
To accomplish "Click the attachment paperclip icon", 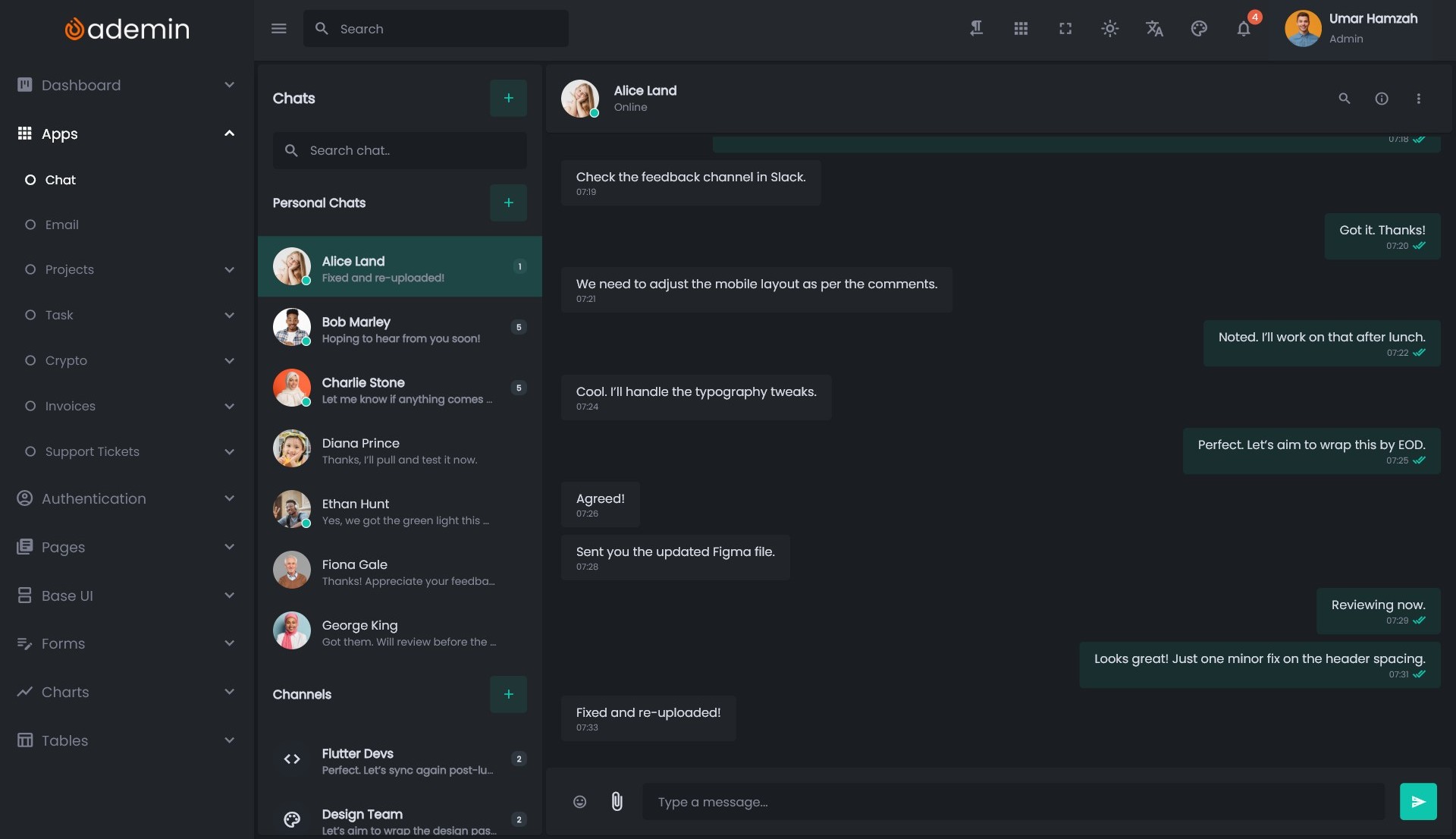I will click(x=617, y=802).
